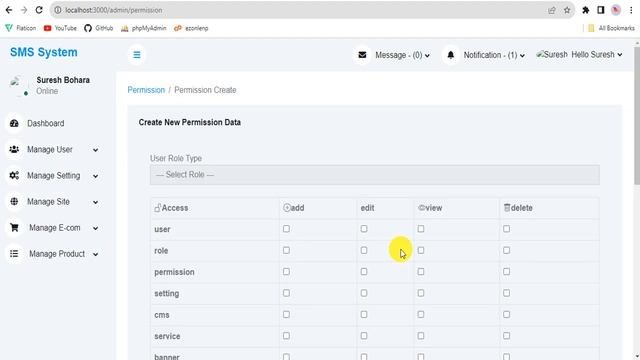Click the page vertical scrollbar
This screenshot has height=360, width=640.
pyautogui.click(x=637, y=116)
